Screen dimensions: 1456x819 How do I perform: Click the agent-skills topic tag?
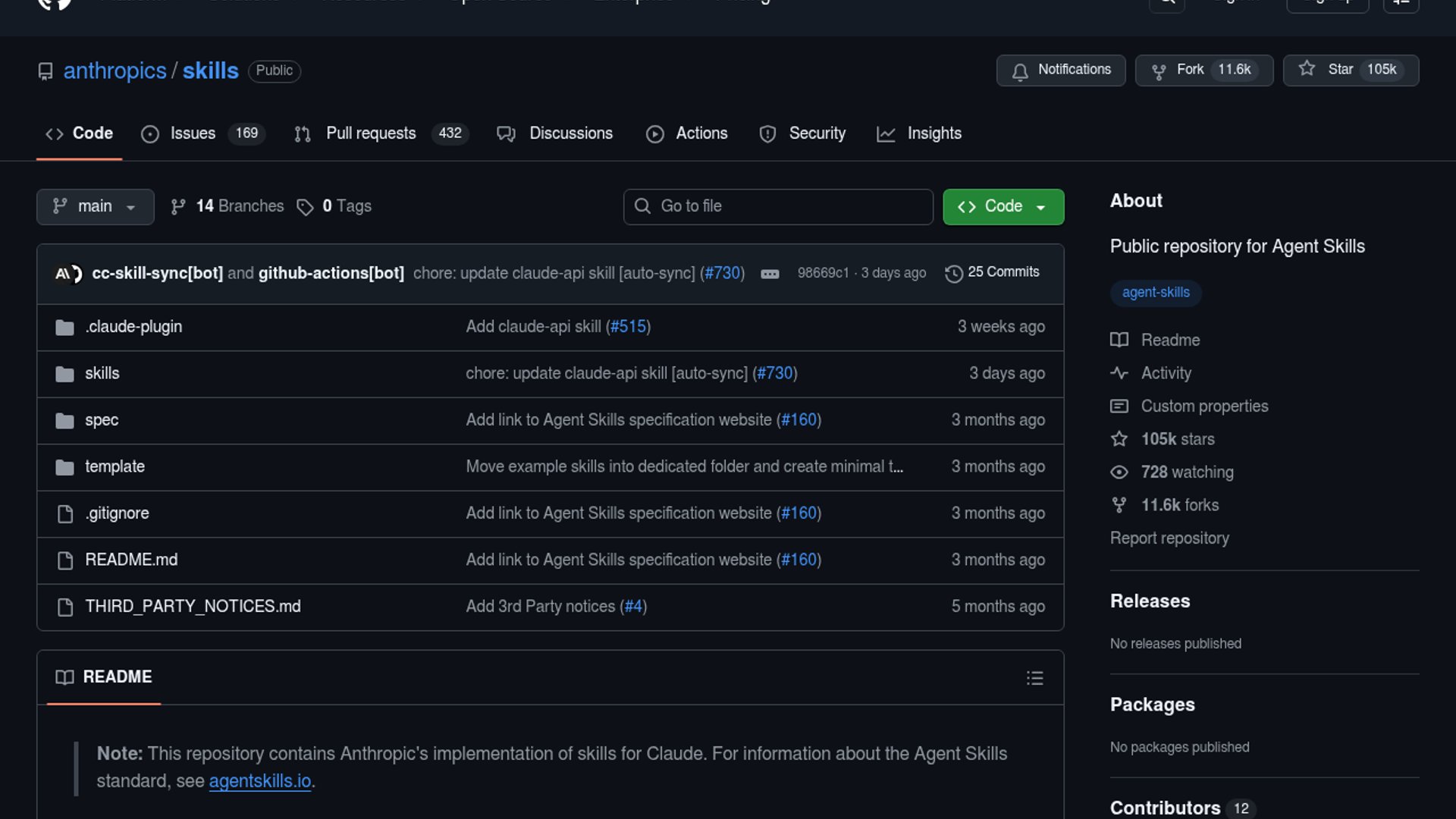[x=1155, y=293]
